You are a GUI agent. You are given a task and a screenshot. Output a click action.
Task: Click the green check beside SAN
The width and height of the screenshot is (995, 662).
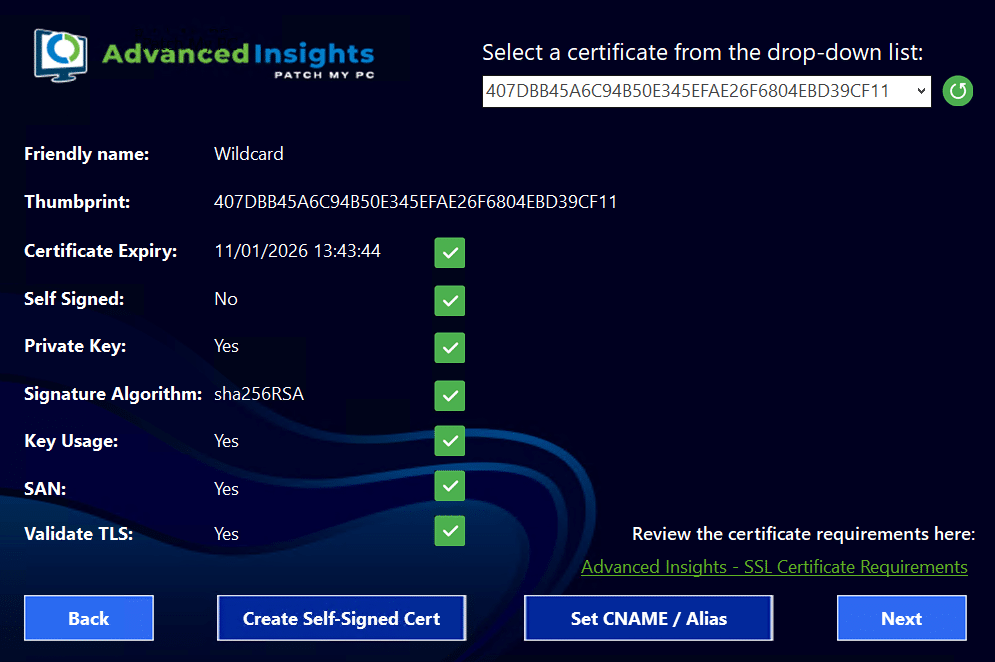click(x=450, y=486)
